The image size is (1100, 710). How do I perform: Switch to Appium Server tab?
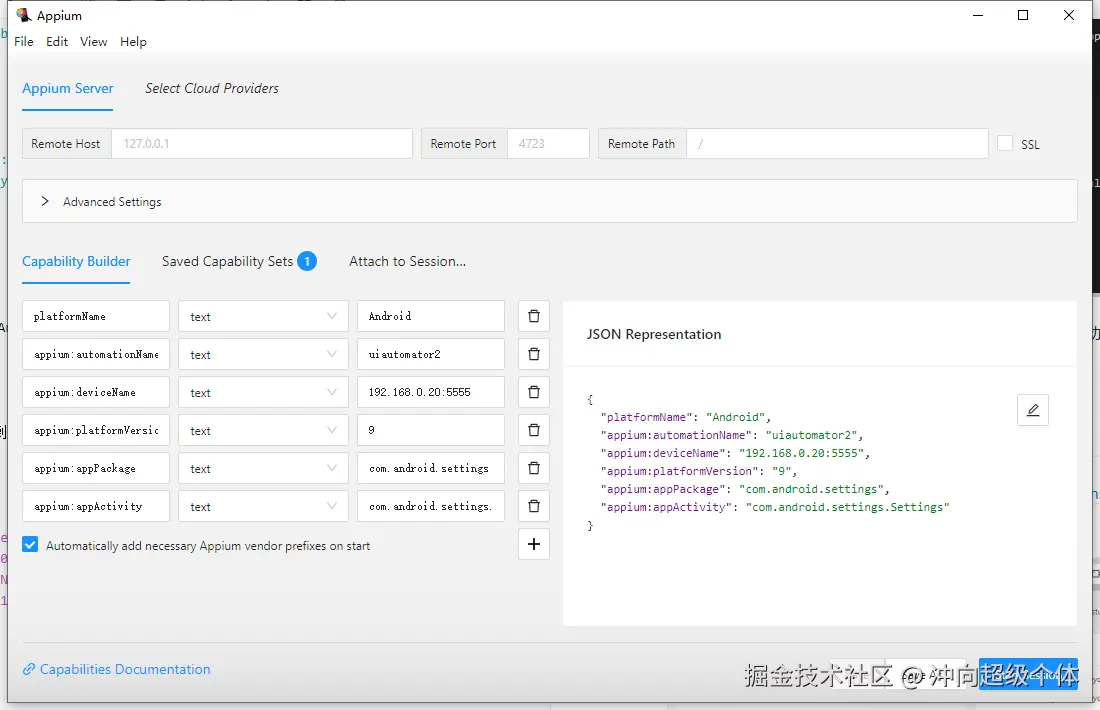pos(67,88)
